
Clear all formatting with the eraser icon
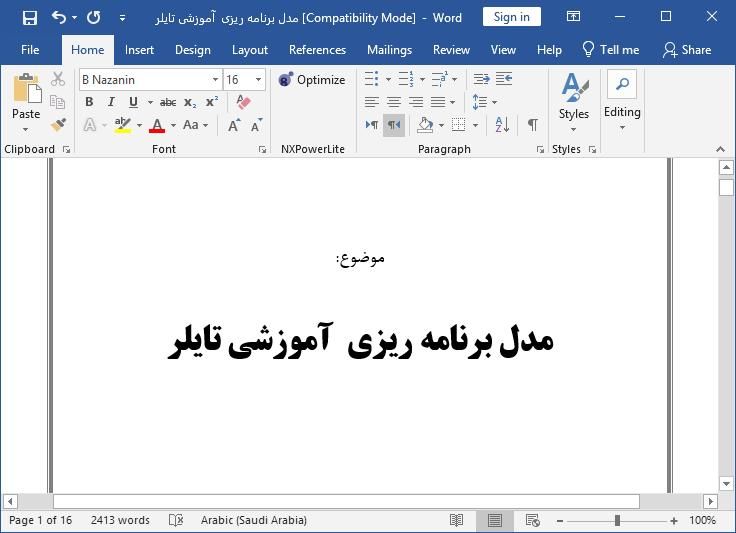coord(243,102)
